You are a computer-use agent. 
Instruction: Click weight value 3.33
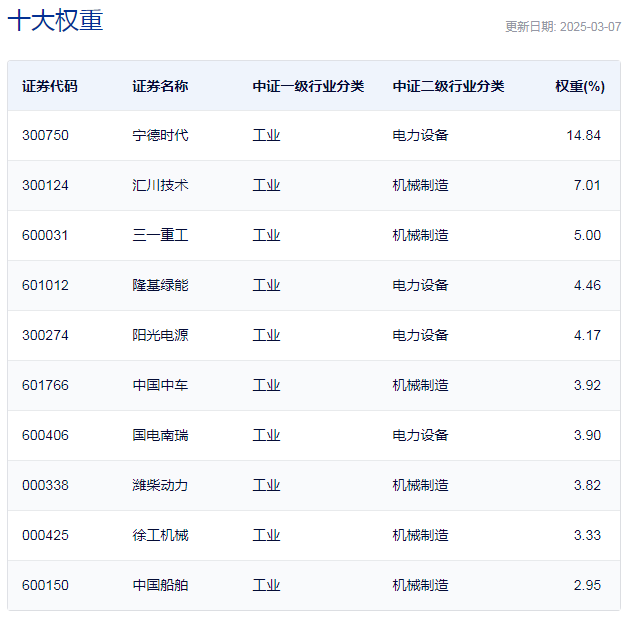(x=587, y=535)
